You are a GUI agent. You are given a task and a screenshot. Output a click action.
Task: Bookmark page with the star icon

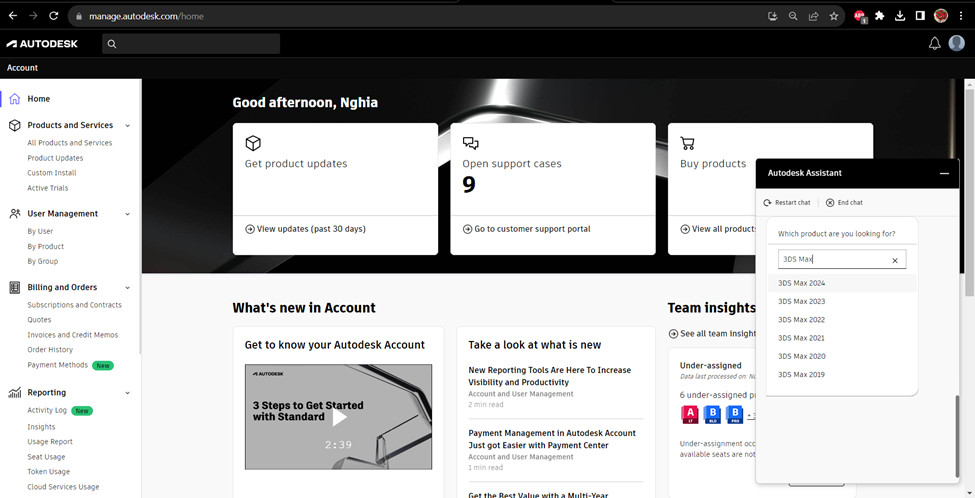coord(834,16)
